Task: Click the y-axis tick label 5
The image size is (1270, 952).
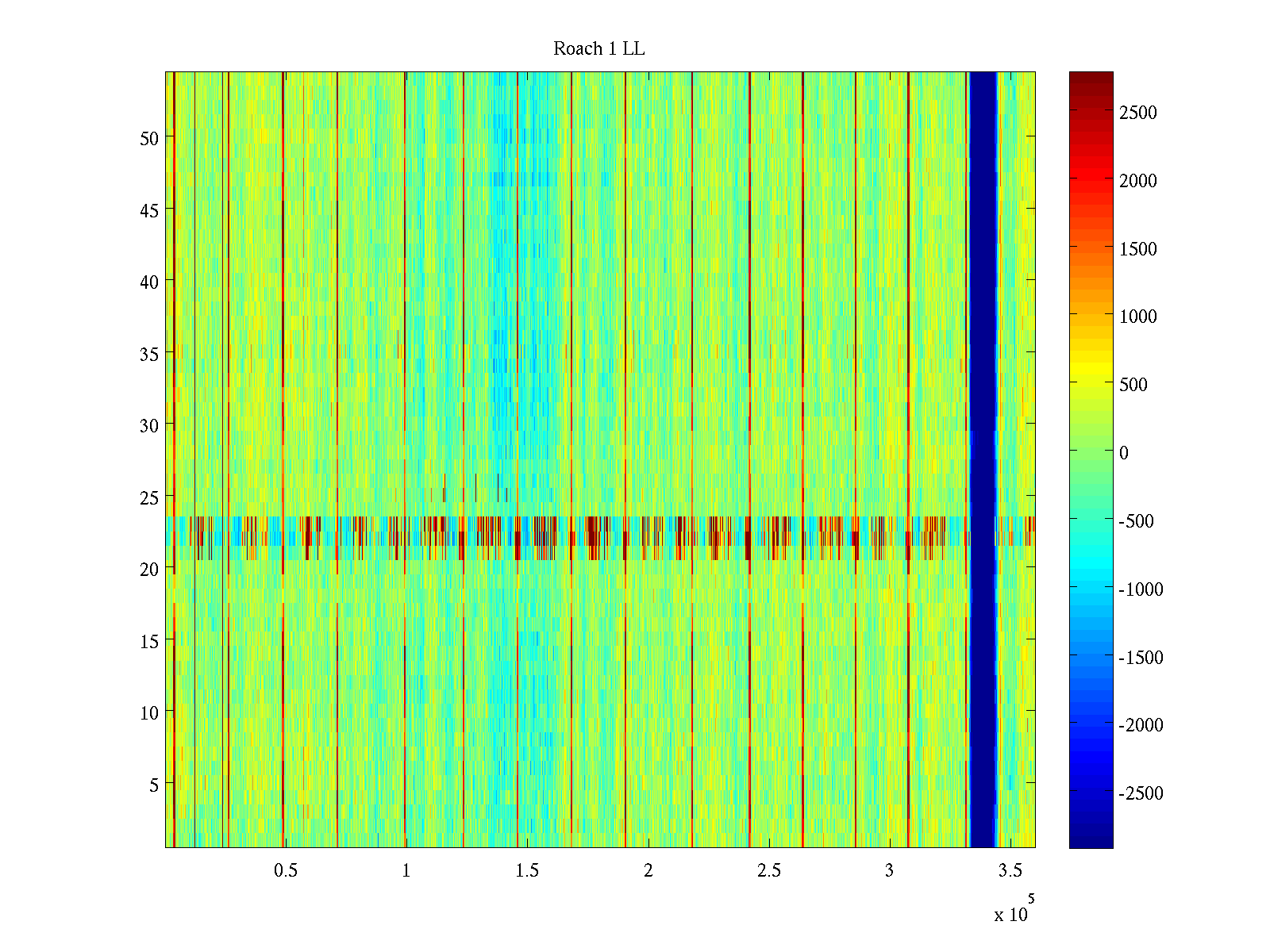Action: pyautogui.click(x=153, y=785)
